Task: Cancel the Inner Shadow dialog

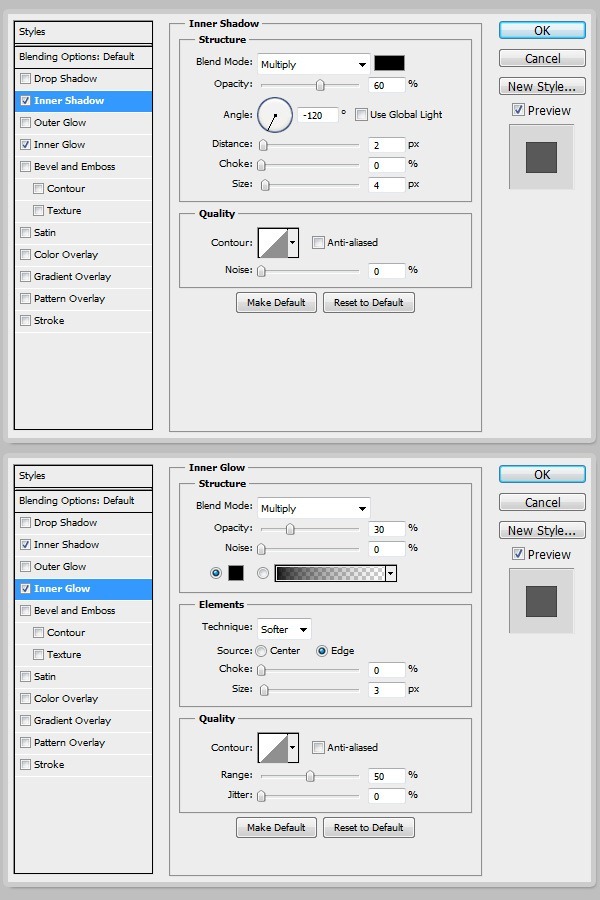Action: [x=542, y=59]
